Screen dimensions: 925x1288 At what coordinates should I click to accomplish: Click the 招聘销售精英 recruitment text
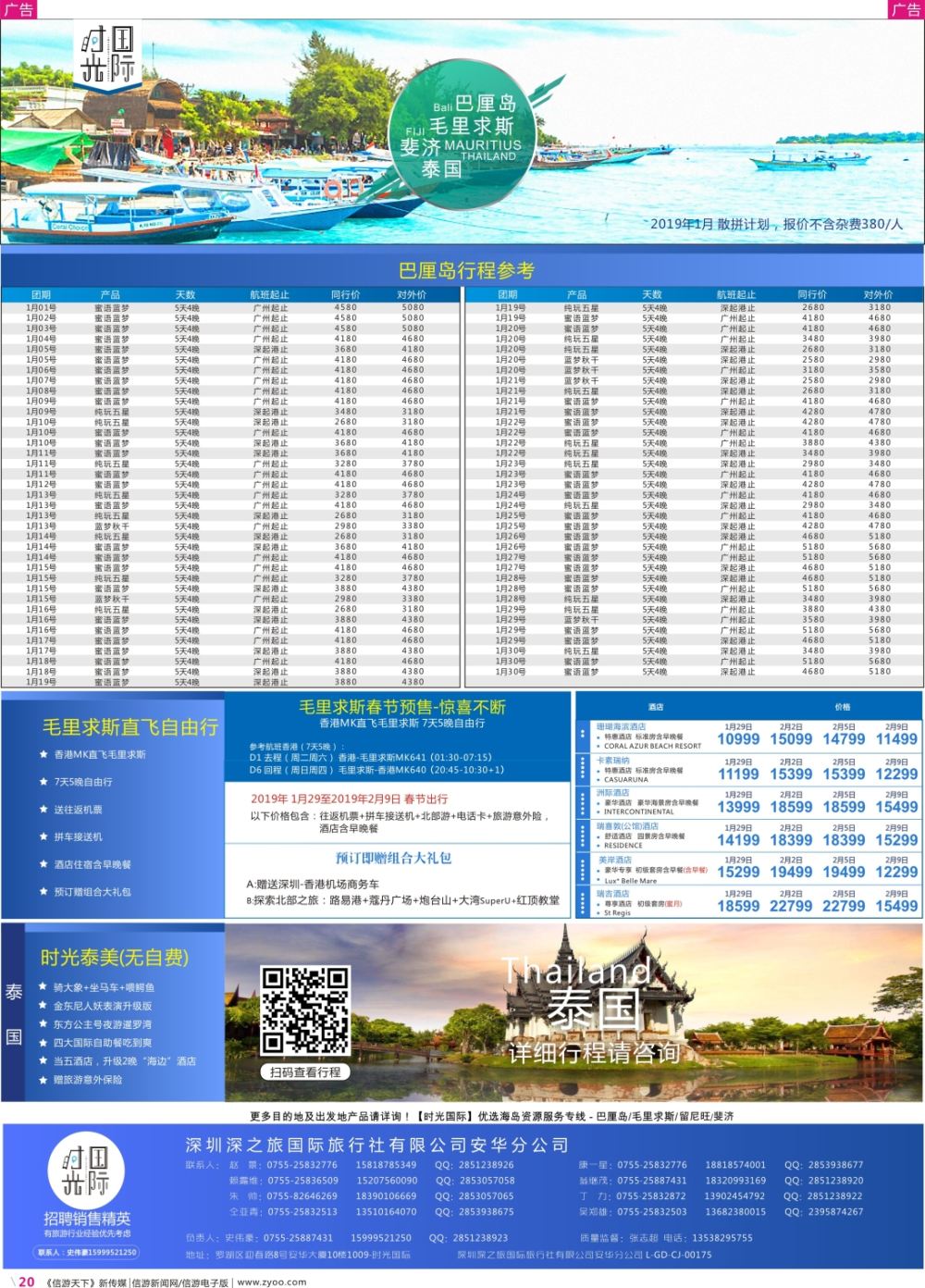(87, 1219)
